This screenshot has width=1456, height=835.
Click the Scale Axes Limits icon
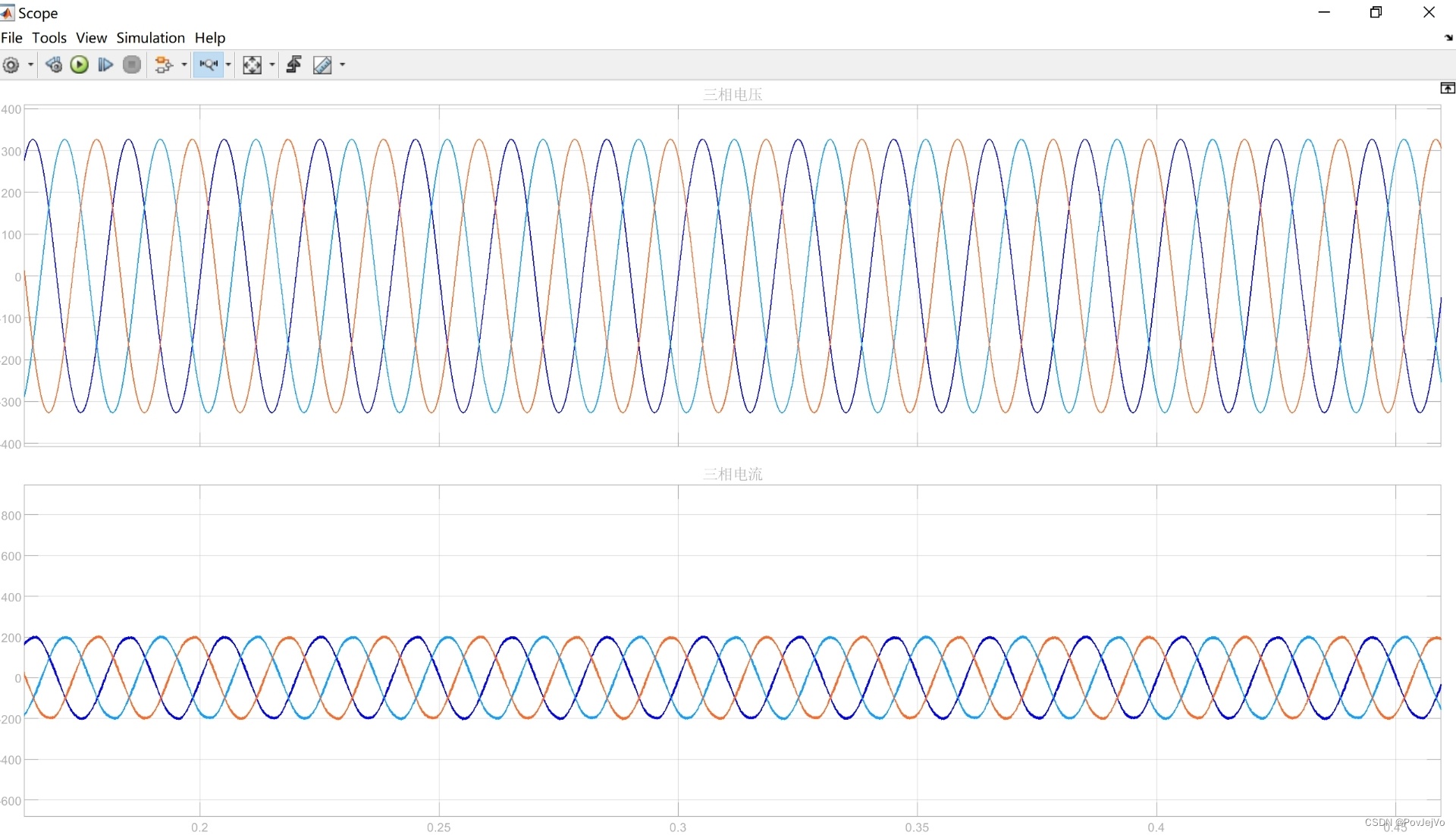(252, 65)
